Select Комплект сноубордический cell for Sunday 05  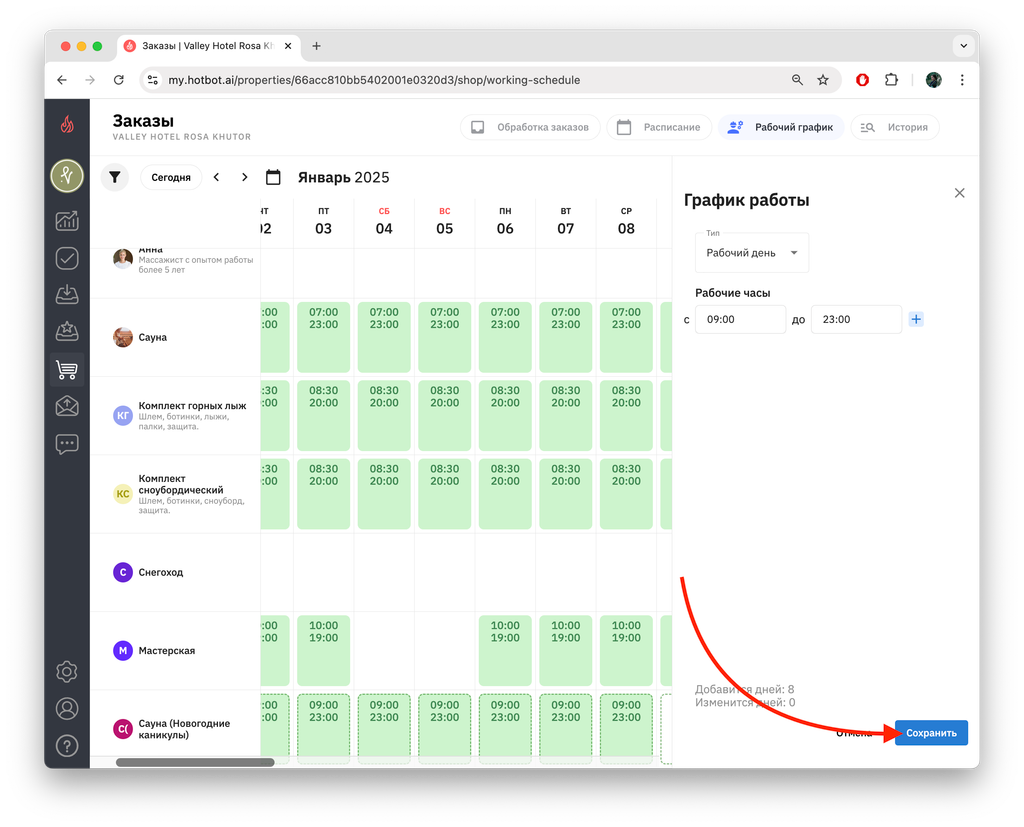pos(445,494)
